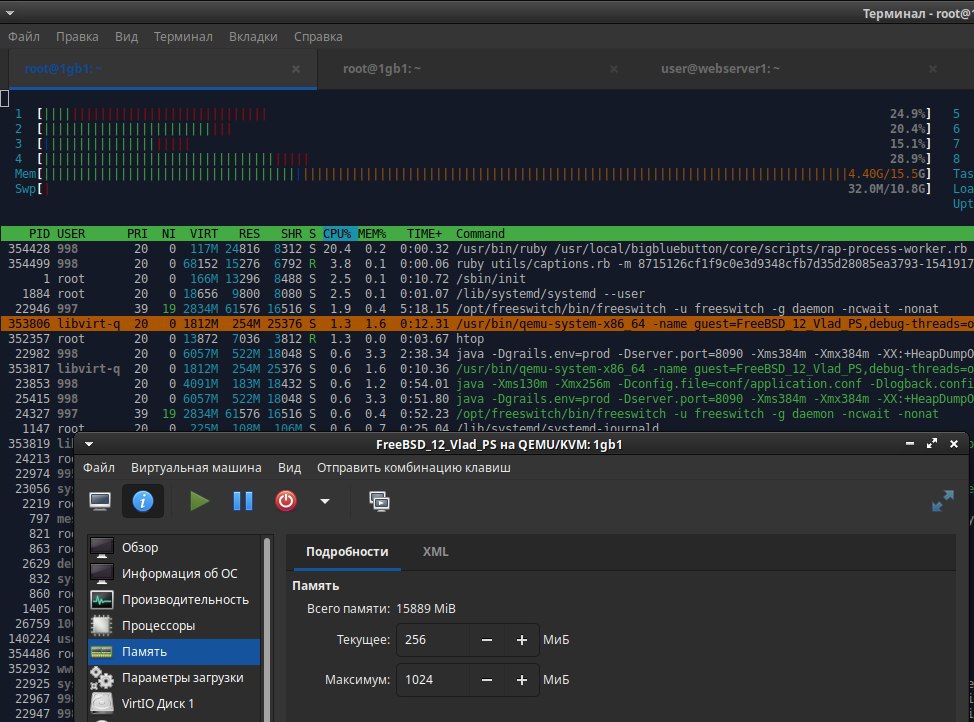Select ruby process row PID 354428
This screenshot has width=974, height=722.
pos(487,249)
